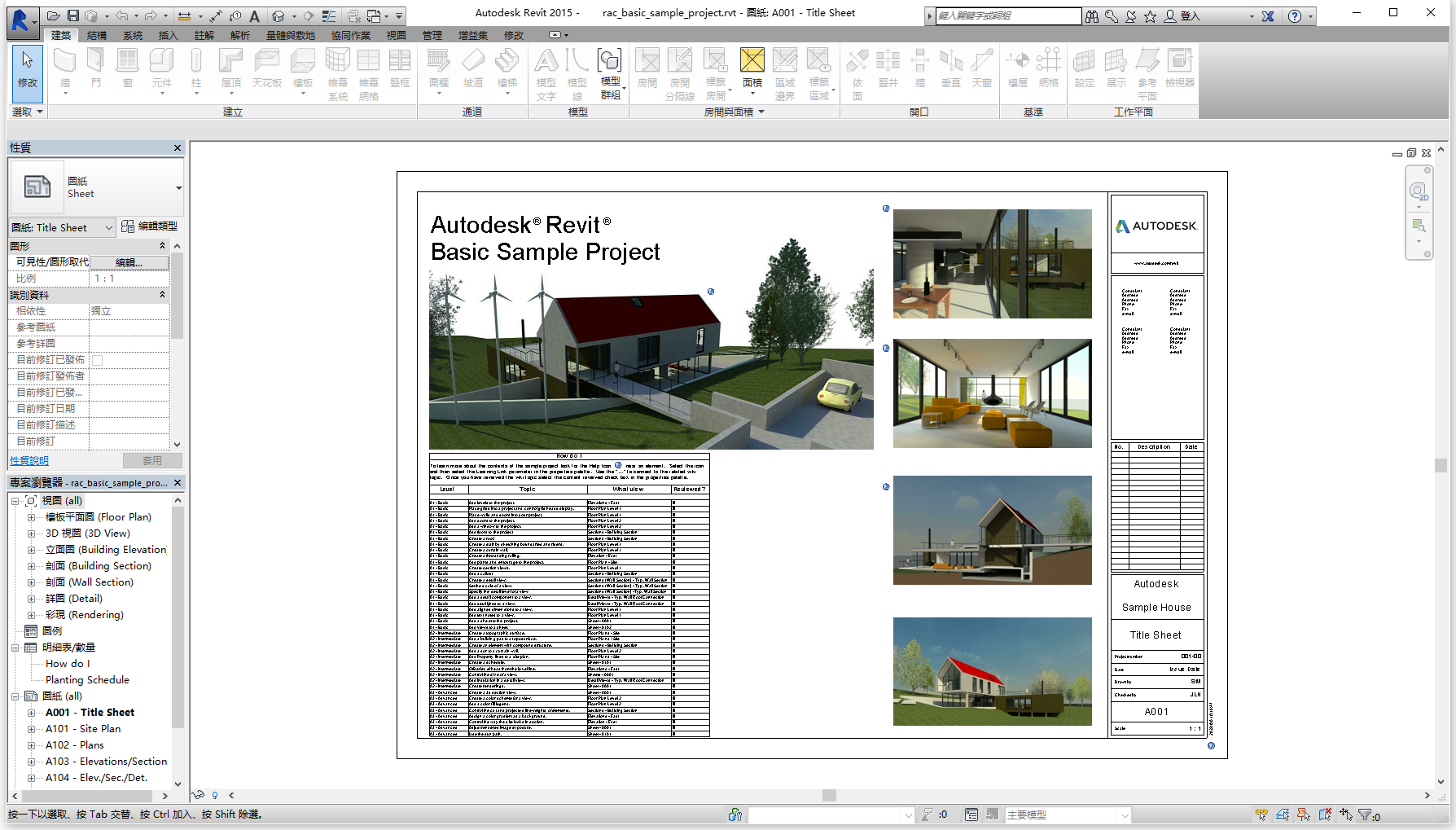This screenshot has width=1456, height=830.
Task: Select the 網格 (Grid) datum tool
Action: [1049, 68]
